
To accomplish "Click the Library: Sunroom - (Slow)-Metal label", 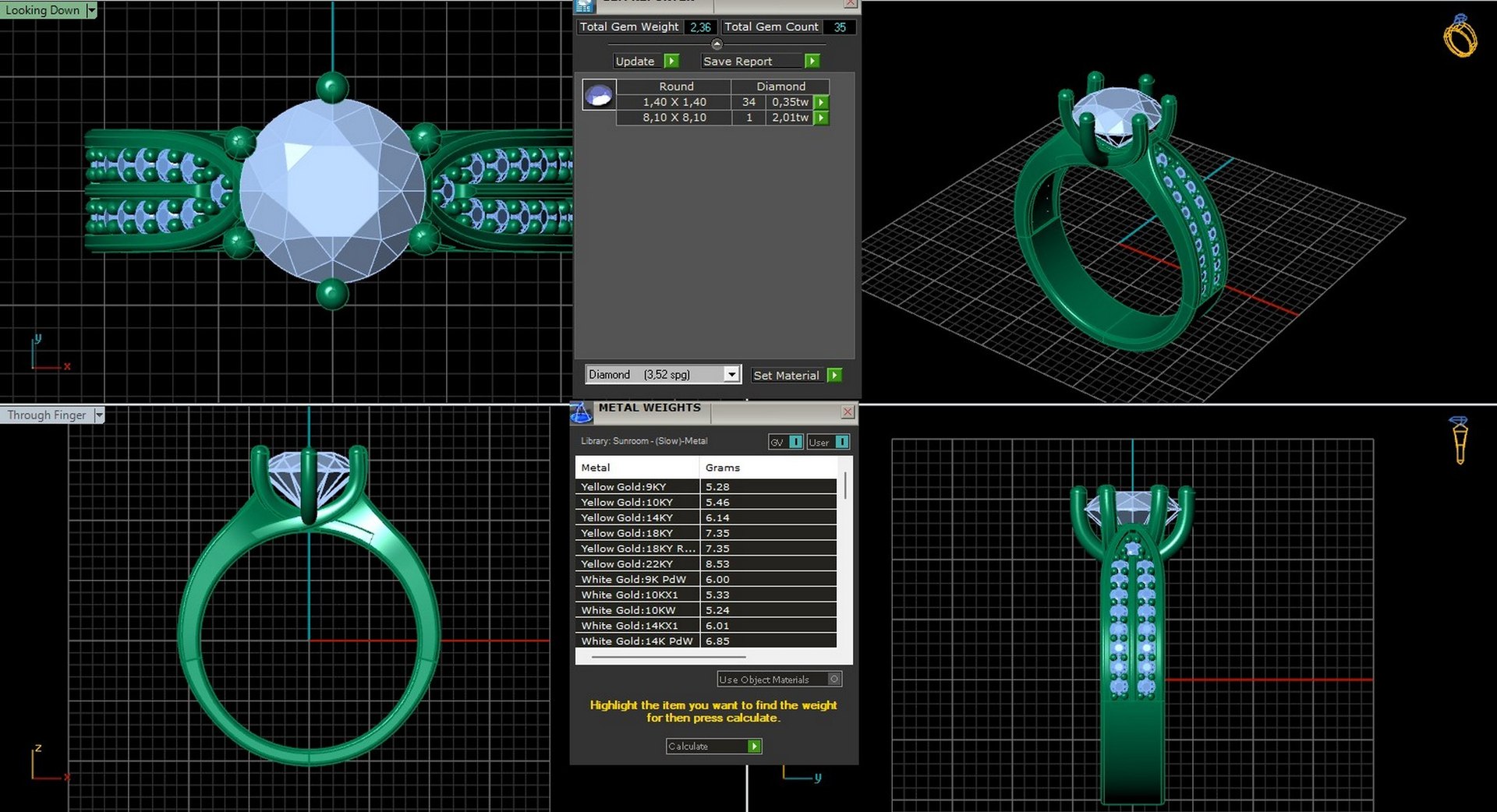I will pyautogui.click(x=644, y=441).
